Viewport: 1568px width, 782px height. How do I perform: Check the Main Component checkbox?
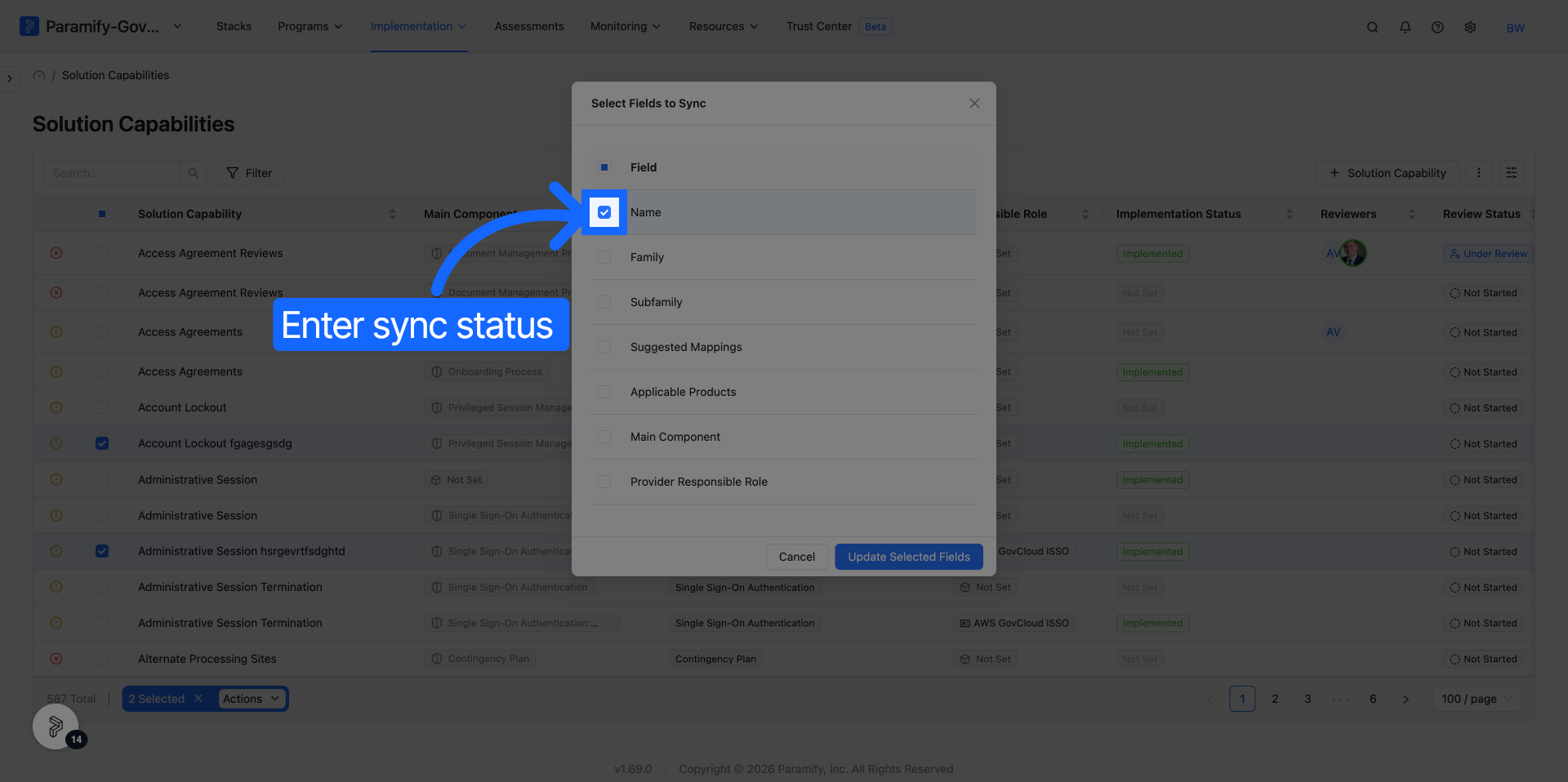click(x=604, y=437)
